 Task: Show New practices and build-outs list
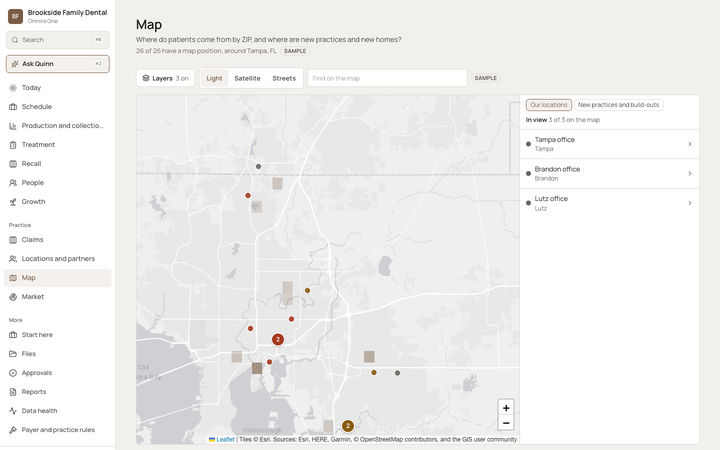click(x=619, y=105)
